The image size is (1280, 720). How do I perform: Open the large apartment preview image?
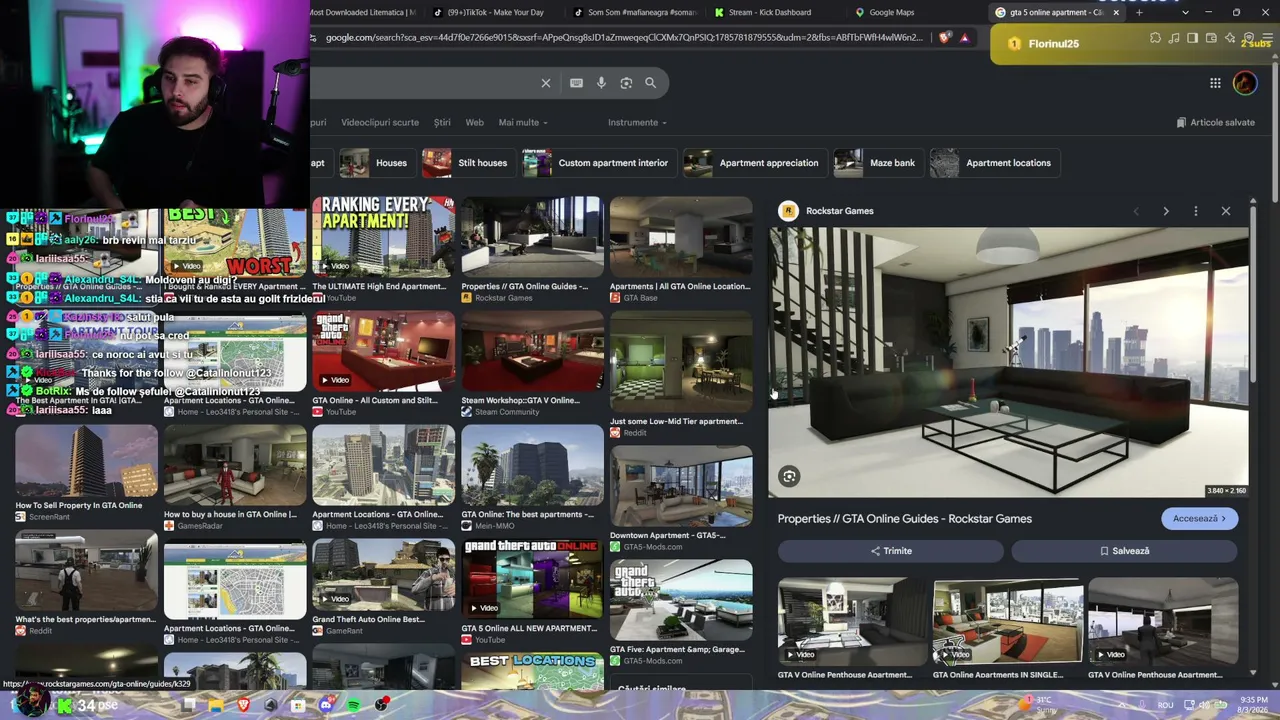click(1008, 362)
